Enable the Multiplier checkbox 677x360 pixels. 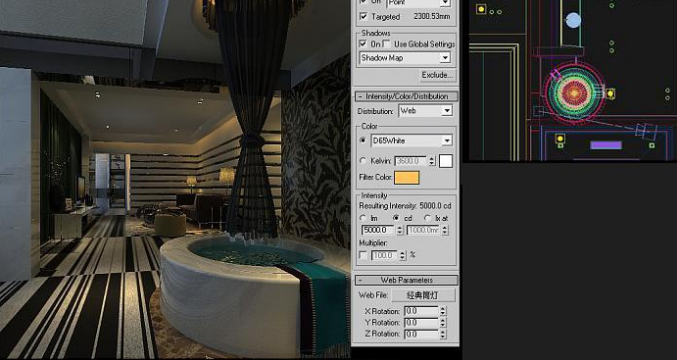pyautogui.click(x=364, y=255)
